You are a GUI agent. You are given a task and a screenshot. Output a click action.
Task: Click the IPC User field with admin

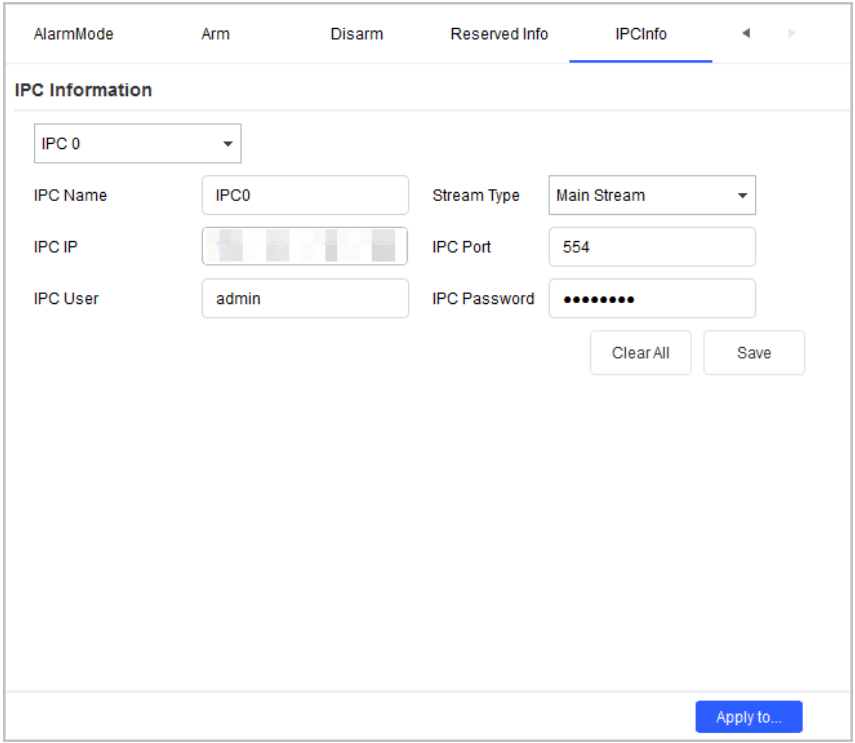click(305, 298)
